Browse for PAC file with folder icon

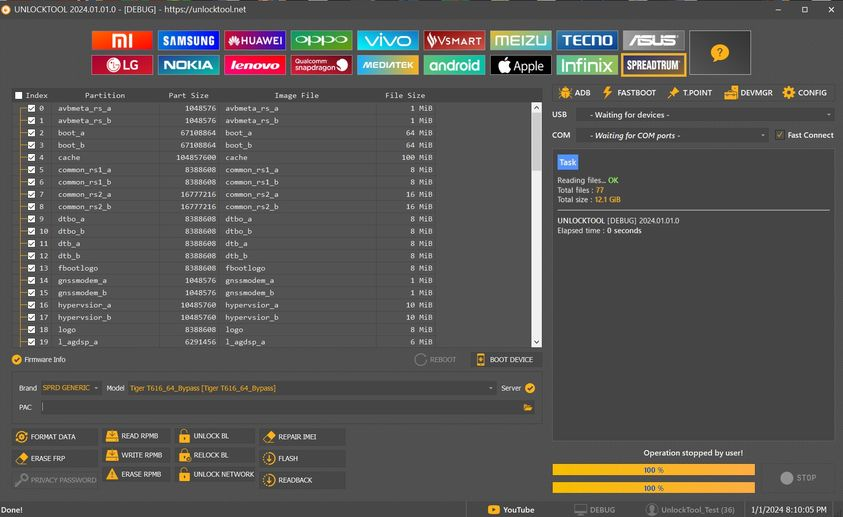pos(527,408)
